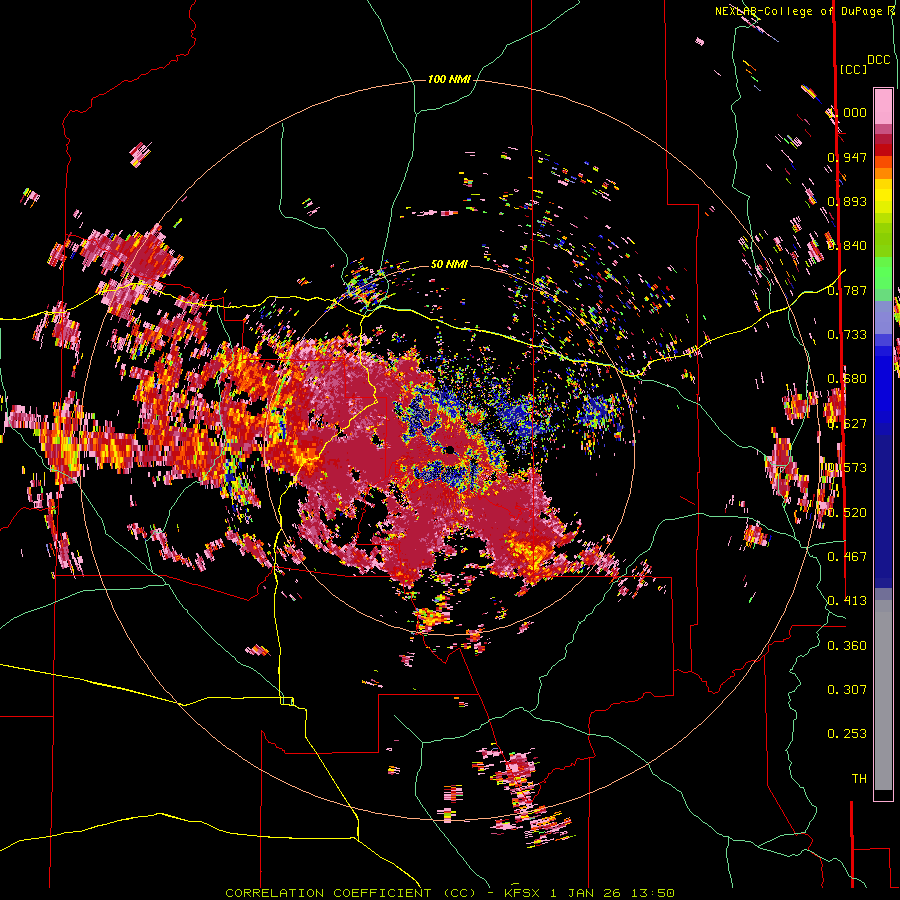
Task: Click the [CC] legend label
Action: click(x=853, y=69)
